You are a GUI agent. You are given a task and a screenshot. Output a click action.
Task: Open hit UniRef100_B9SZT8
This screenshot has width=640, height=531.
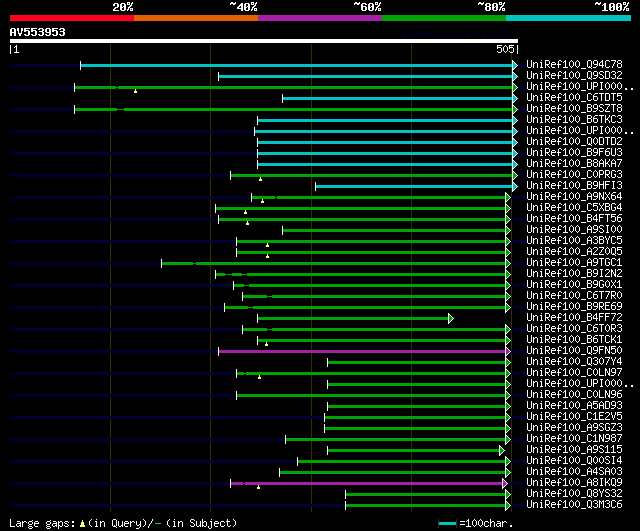(x=574, y=109)
